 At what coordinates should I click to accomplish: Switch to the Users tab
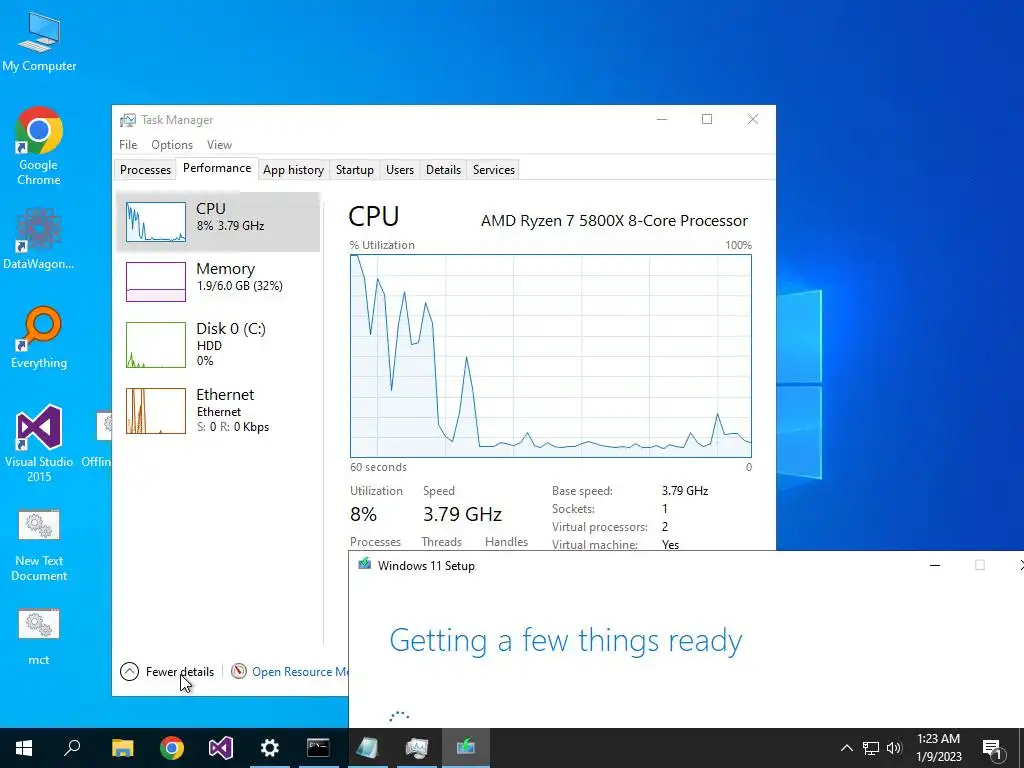pos(400,170)
